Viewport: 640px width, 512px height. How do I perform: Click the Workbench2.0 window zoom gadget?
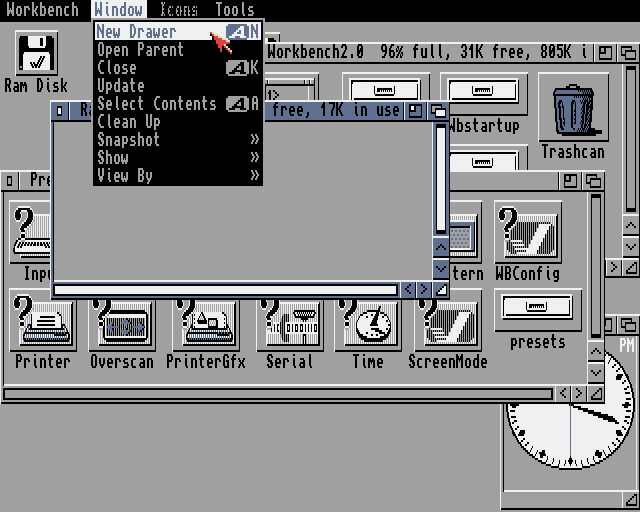(x=605, y=53)
